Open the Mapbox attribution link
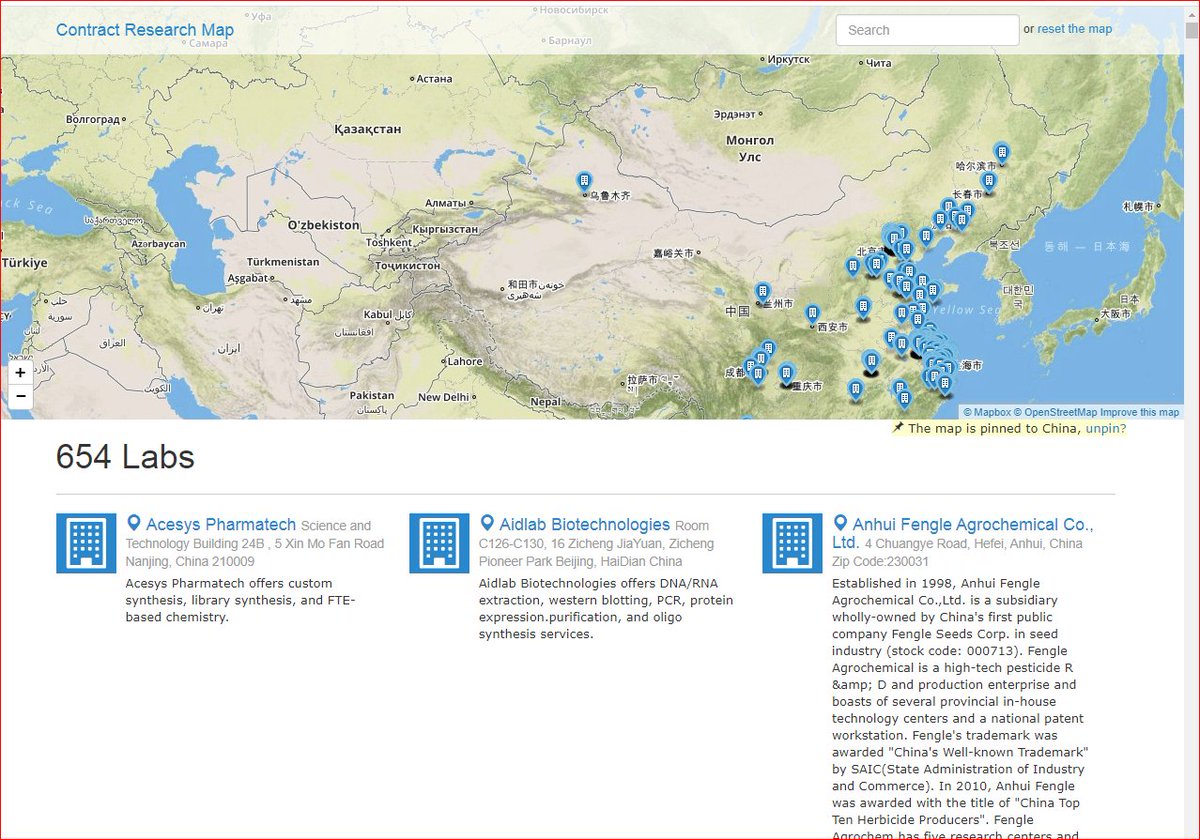Image resolution: width=1200 pixels, height=840 pixels. coord(987,412)
